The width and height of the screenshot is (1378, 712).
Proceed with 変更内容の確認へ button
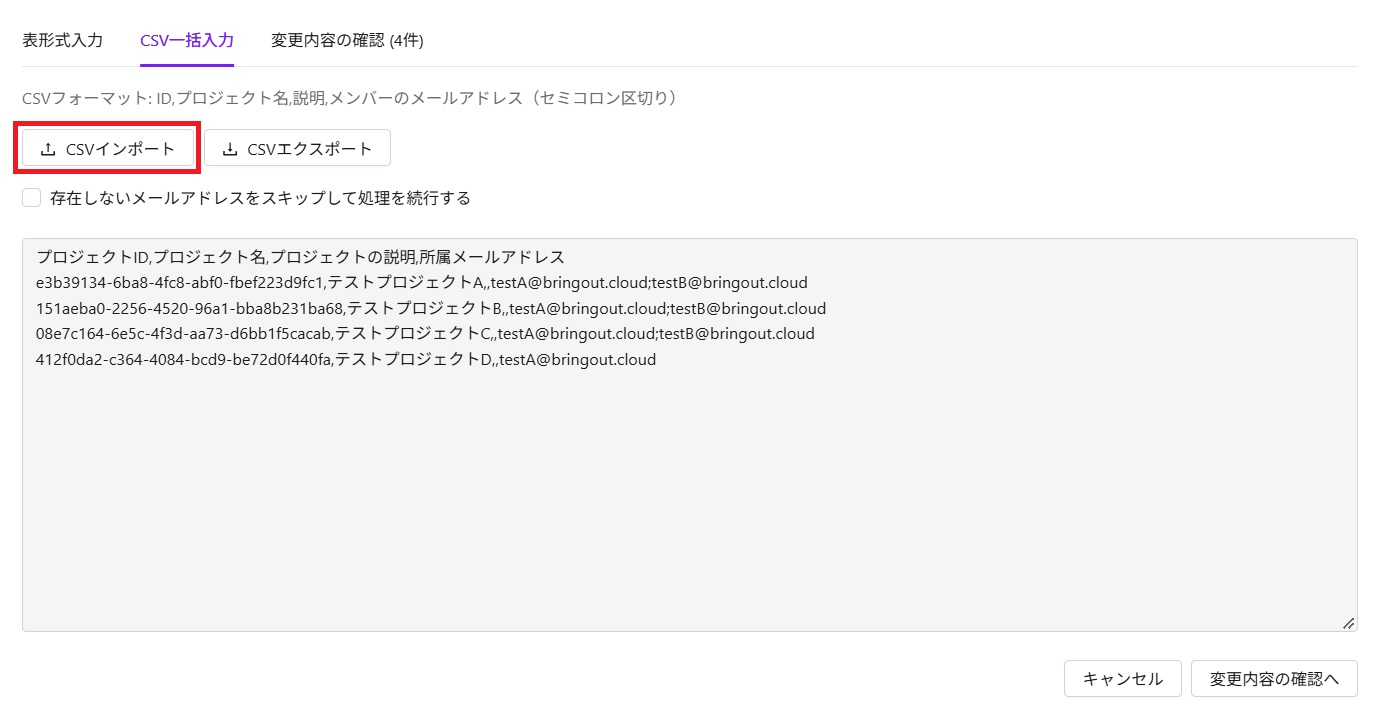(1274, 678)
